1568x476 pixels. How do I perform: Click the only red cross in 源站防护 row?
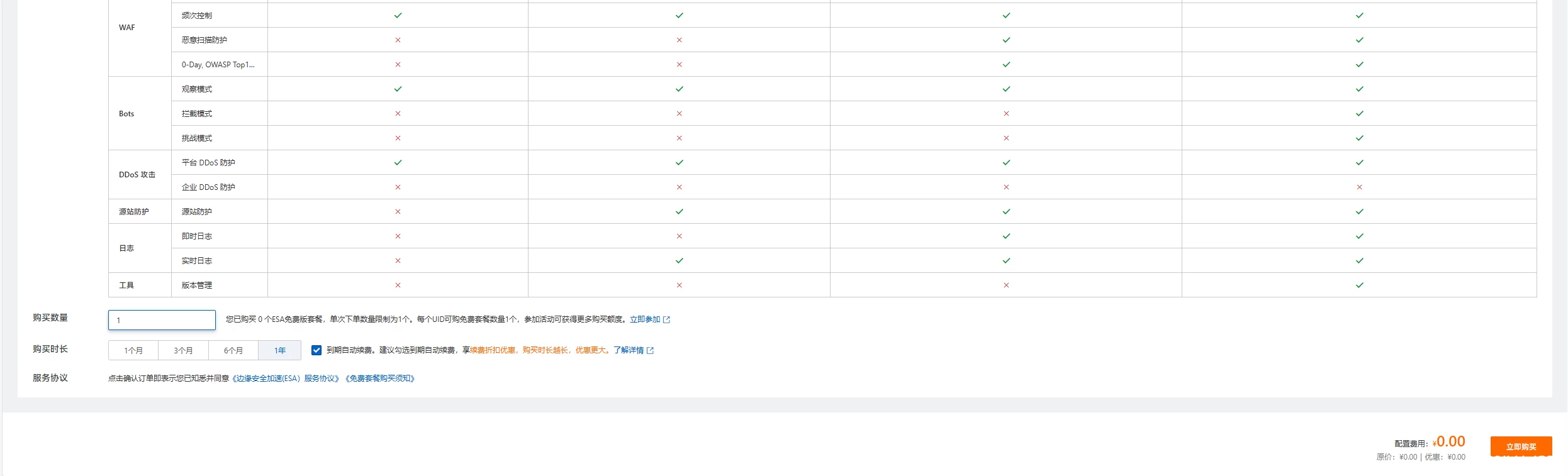pos(398,212)
